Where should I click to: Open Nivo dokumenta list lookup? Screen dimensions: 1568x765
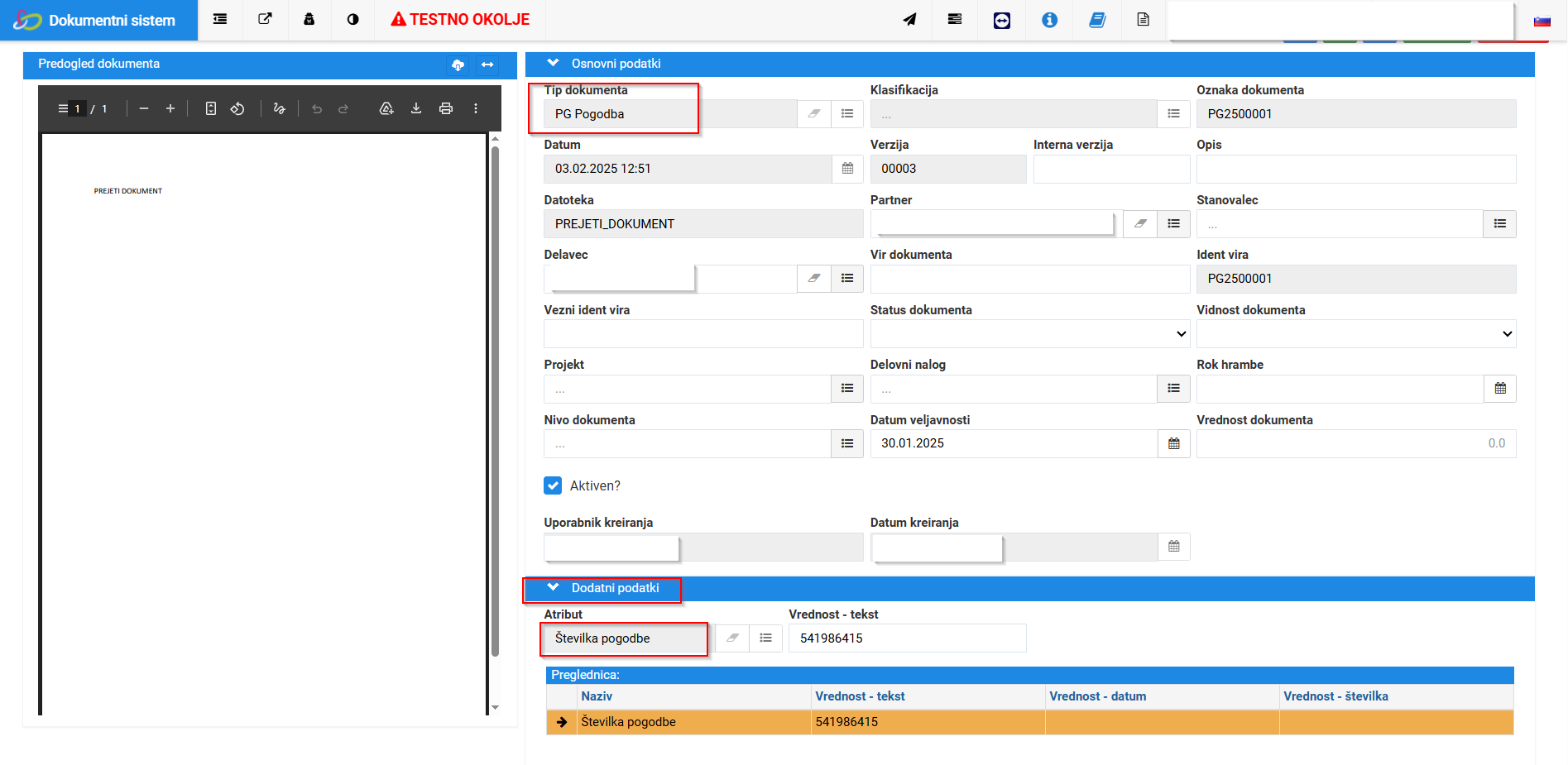pyautogui.click(x=847, y=444)
